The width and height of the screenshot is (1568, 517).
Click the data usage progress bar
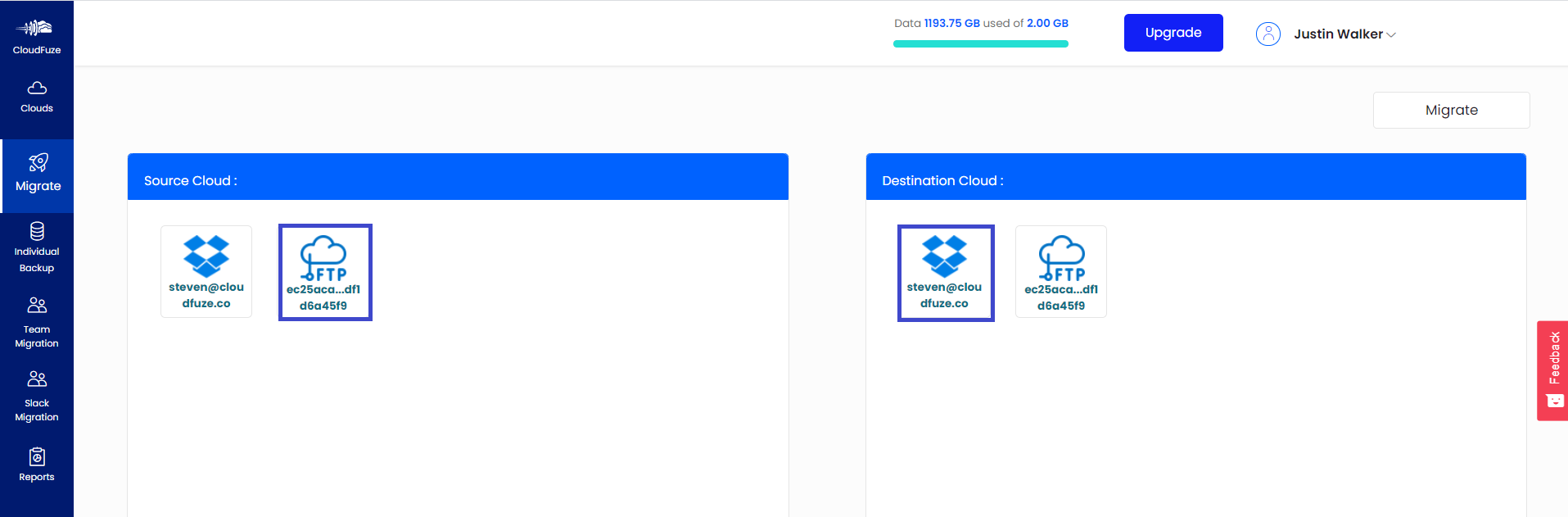coord(981,44)
